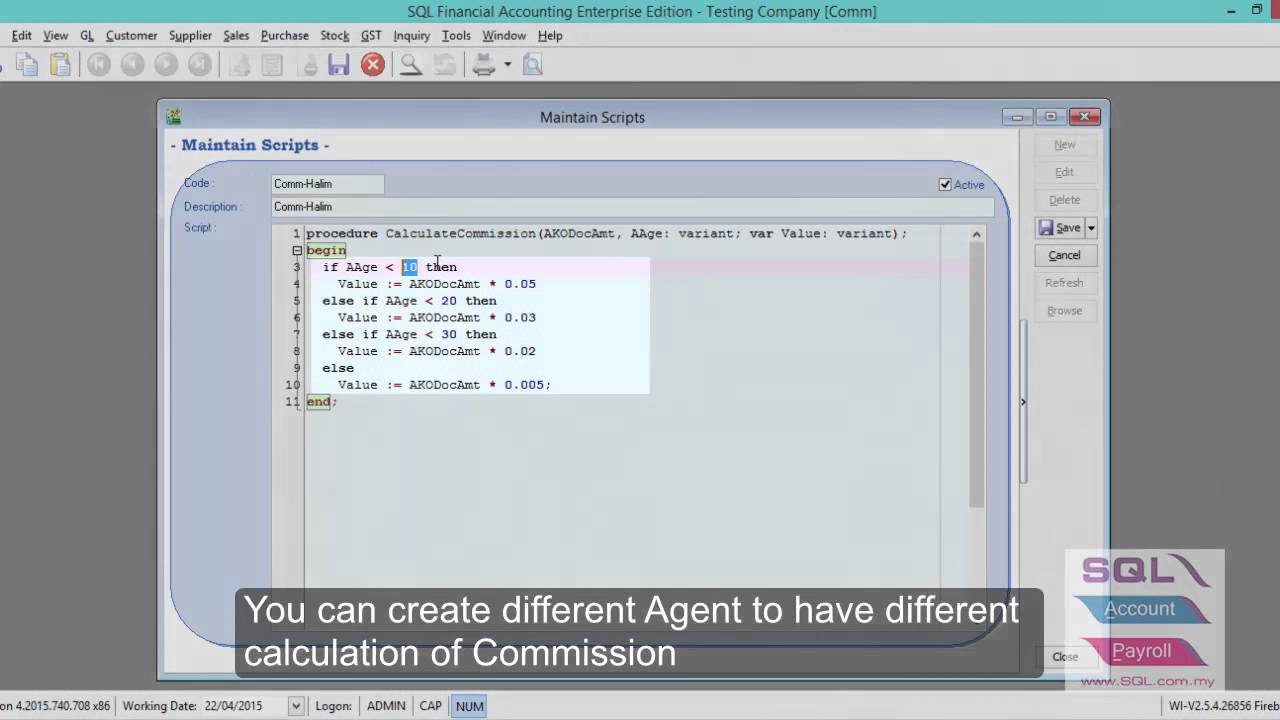Click the New button in side panel
This screenshot has width=1280, height=720.
1064,145
